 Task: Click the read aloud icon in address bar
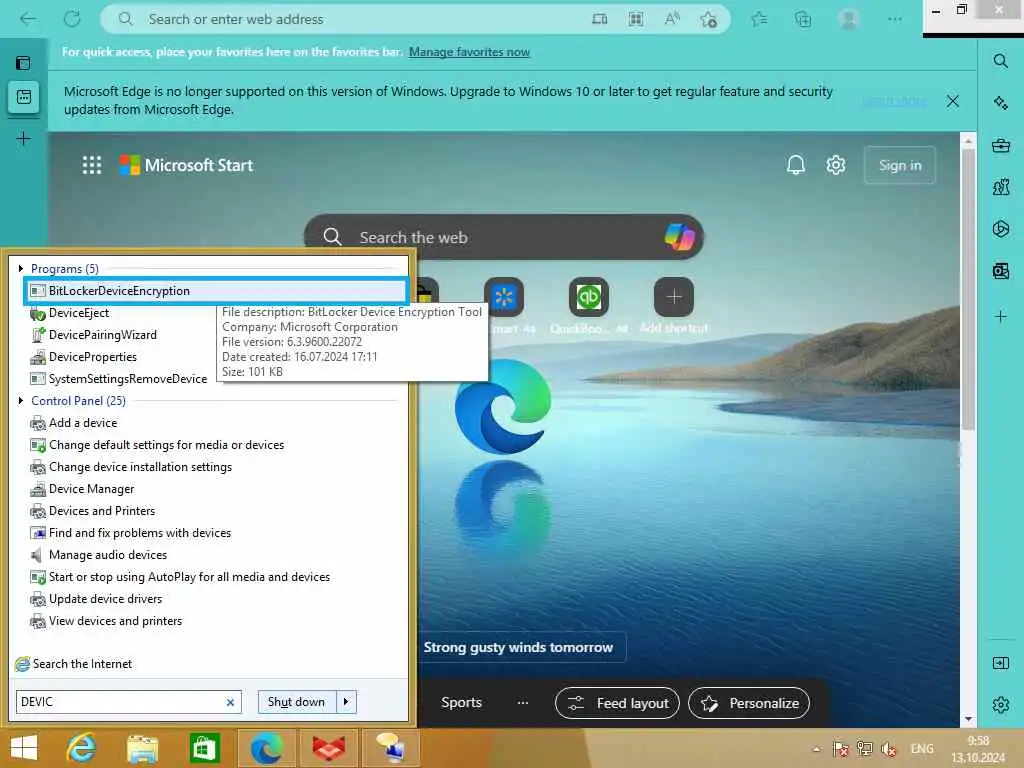(x=672, y=20)
